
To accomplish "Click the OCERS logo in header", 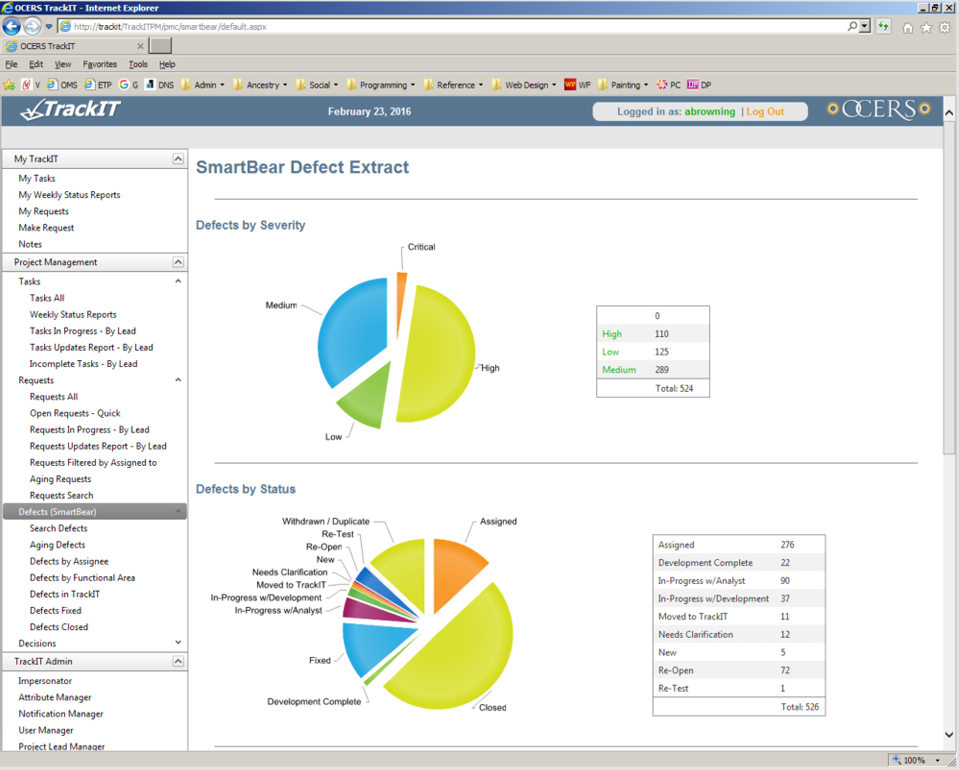I will 878,109.
